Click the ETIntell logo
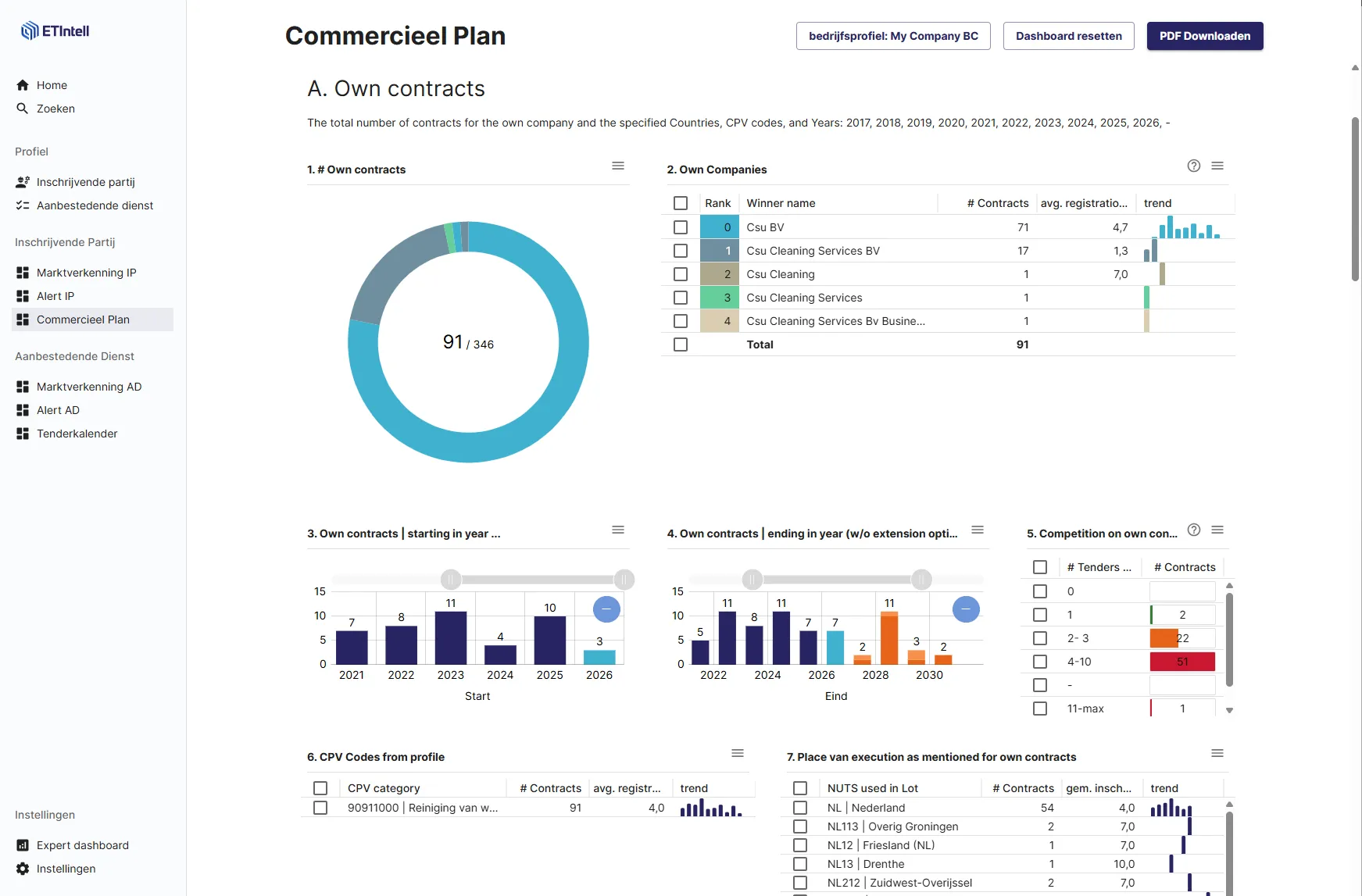Viewport: 1362px width, 896px height. coord(55,31)
